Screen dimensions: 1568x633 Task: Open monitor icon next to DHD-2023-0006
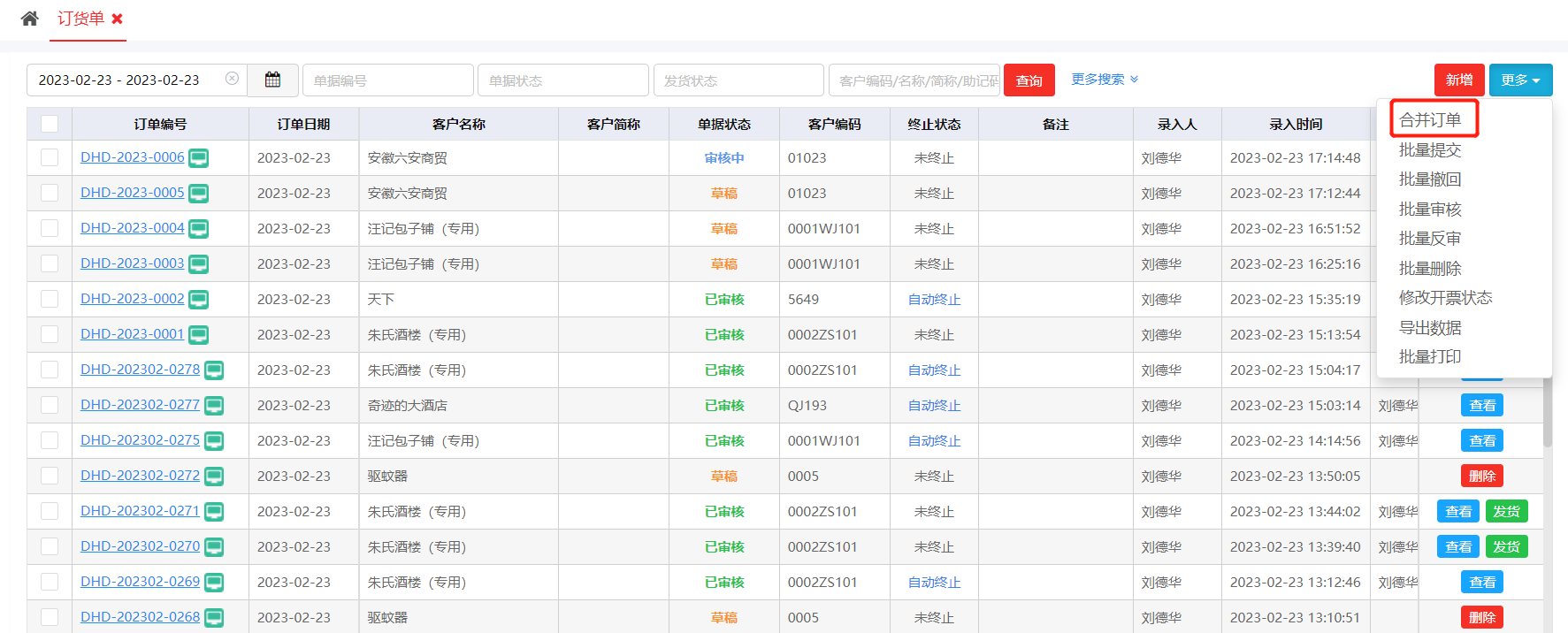(199, 158)
